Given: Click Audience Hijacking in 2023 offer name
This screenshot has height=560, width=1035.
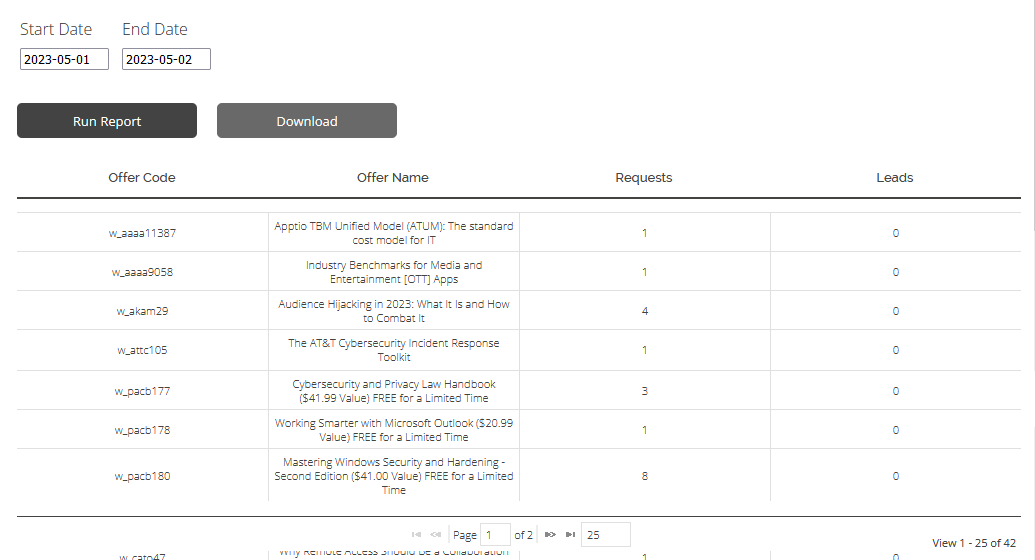Looking at the screenshot, I should point(394,310).
